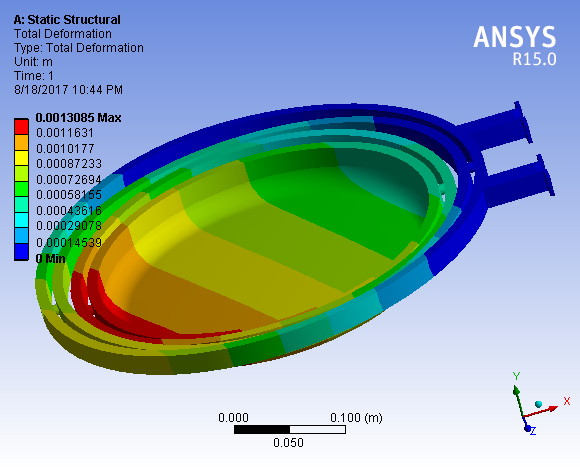Click the '0.00058155' legend value
580x467 pixels.
(x=69, y=195)
